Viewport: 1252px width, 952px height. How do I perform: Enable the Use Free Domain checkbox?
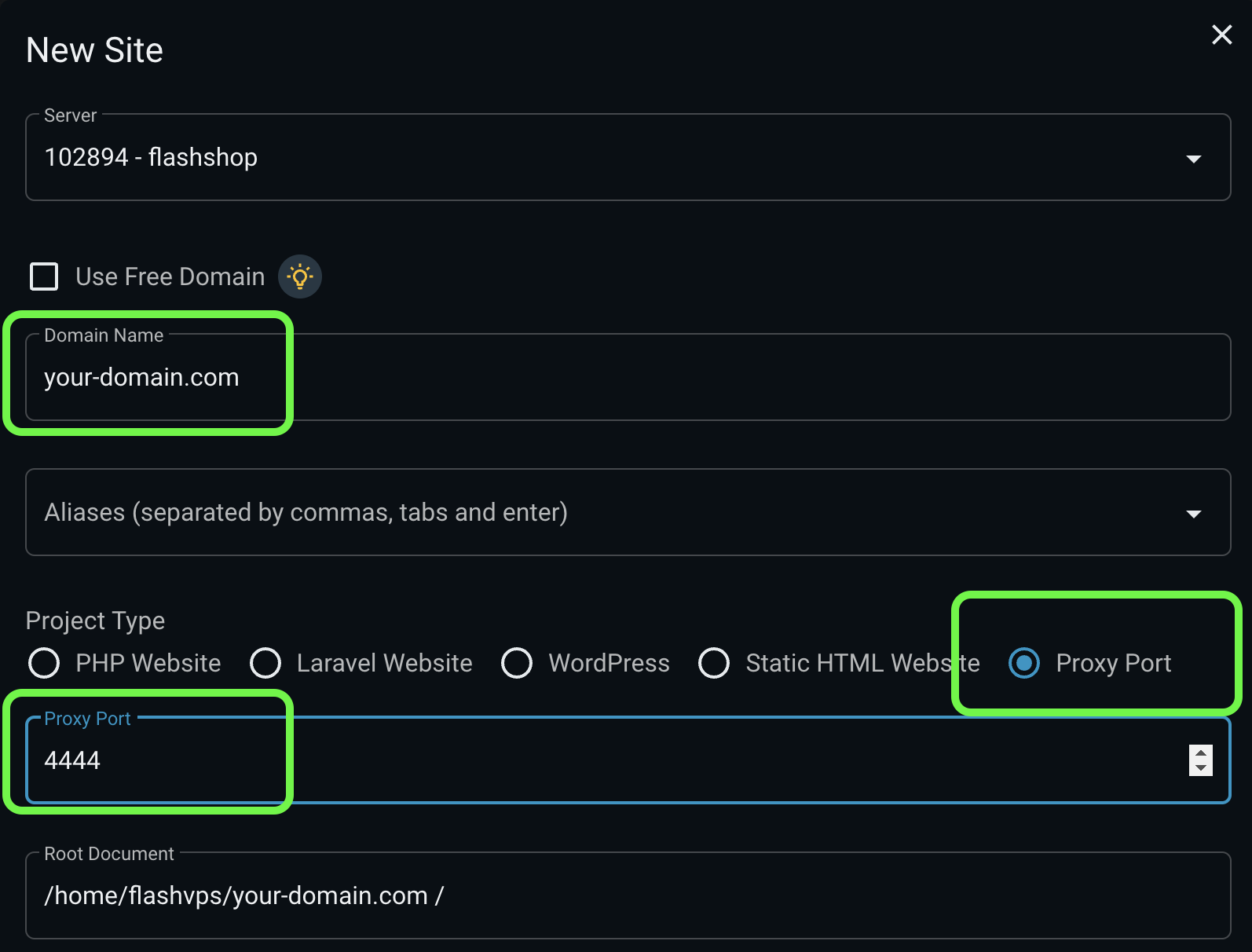click(44, 276)
